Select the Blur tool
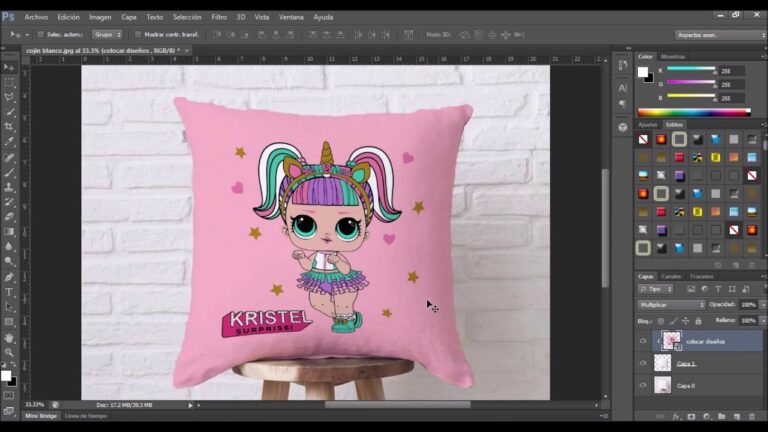Image resolution: width=768 pixels, height=432 pixels. [9, 246]
